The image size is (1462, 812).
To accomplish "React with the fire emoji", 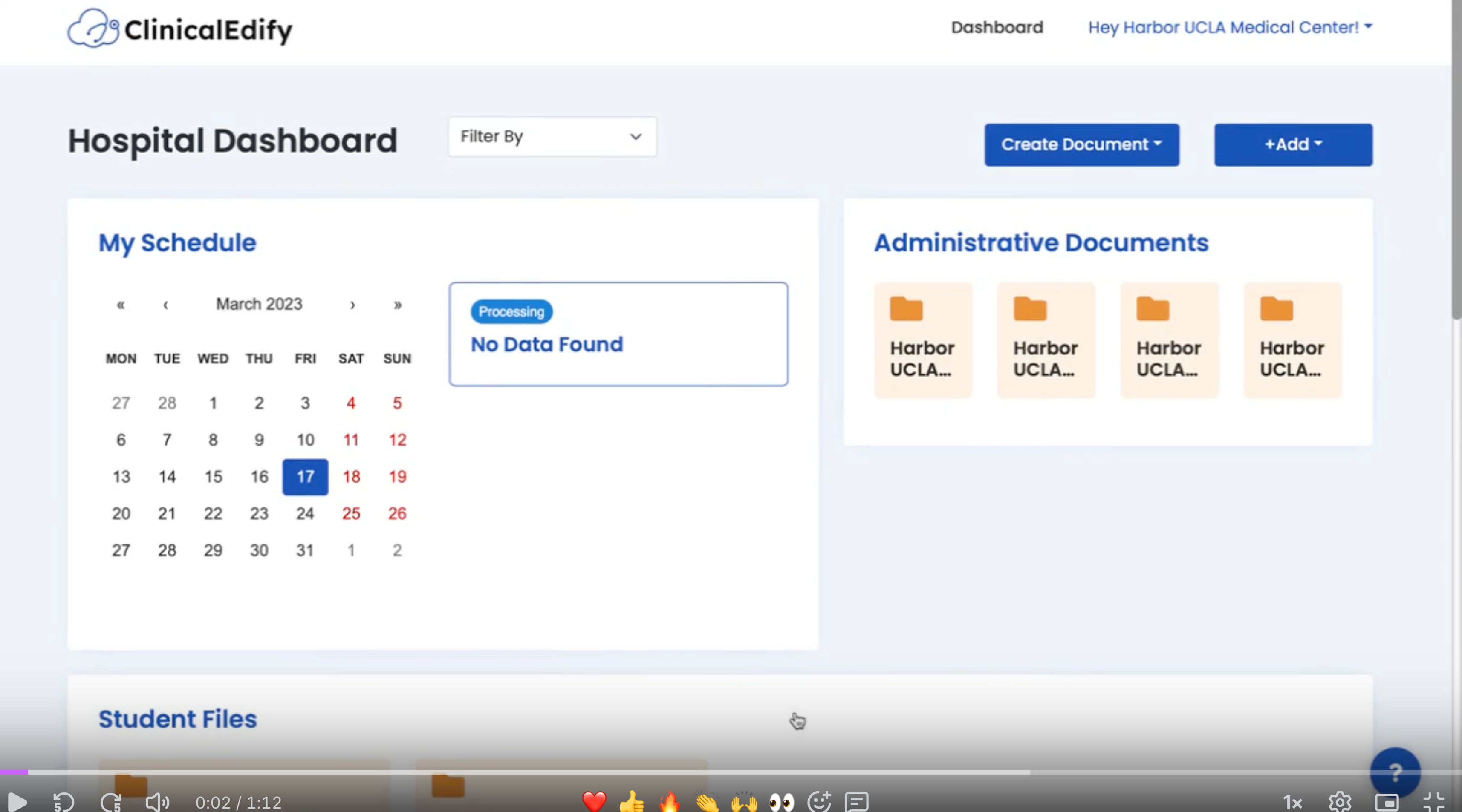I will pyautogui.click(x=670, y=801).
